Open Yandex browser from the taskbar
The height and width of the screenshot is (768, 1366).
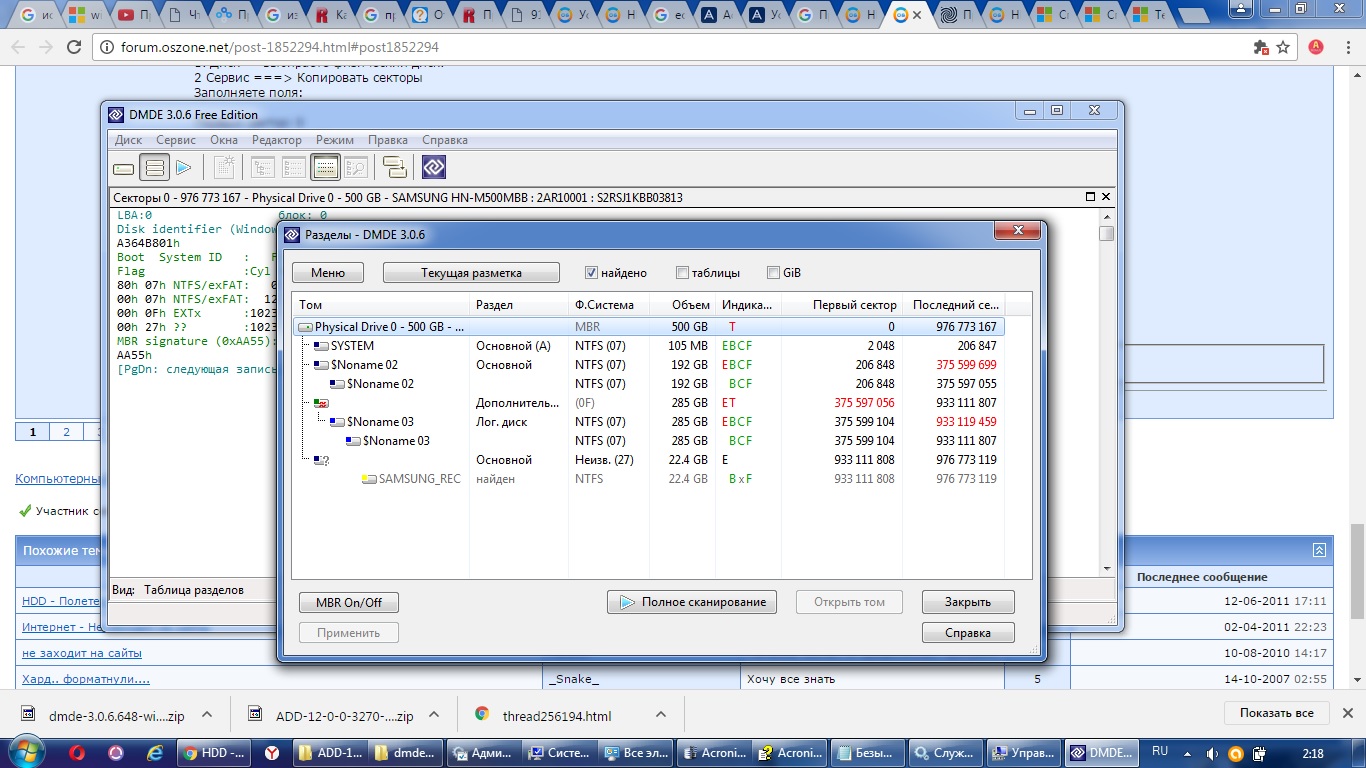(271, 753)
